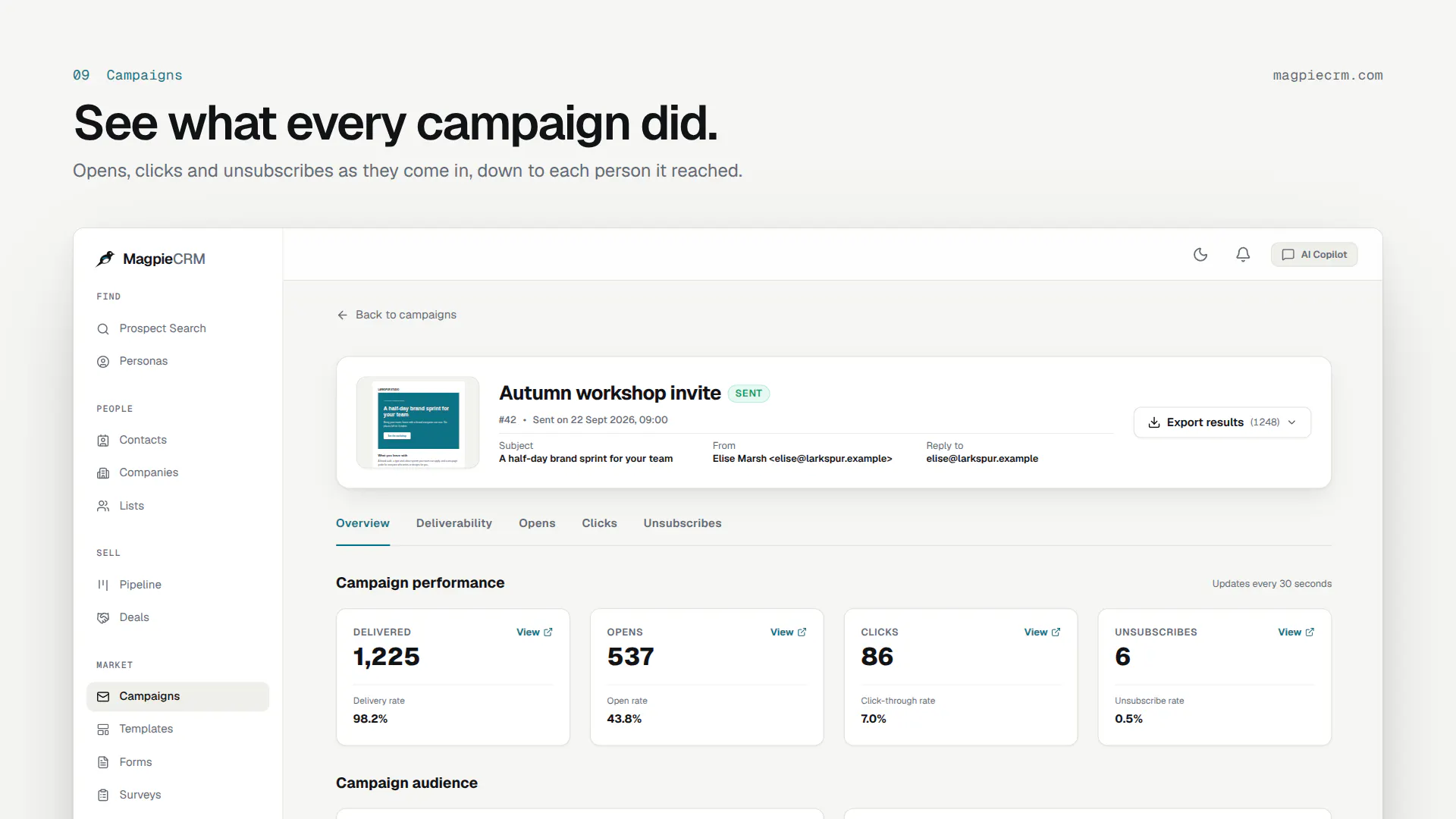Open the Lists people icon
Image resolution: width=1456 pixels, height=819 pixels.
103,506
